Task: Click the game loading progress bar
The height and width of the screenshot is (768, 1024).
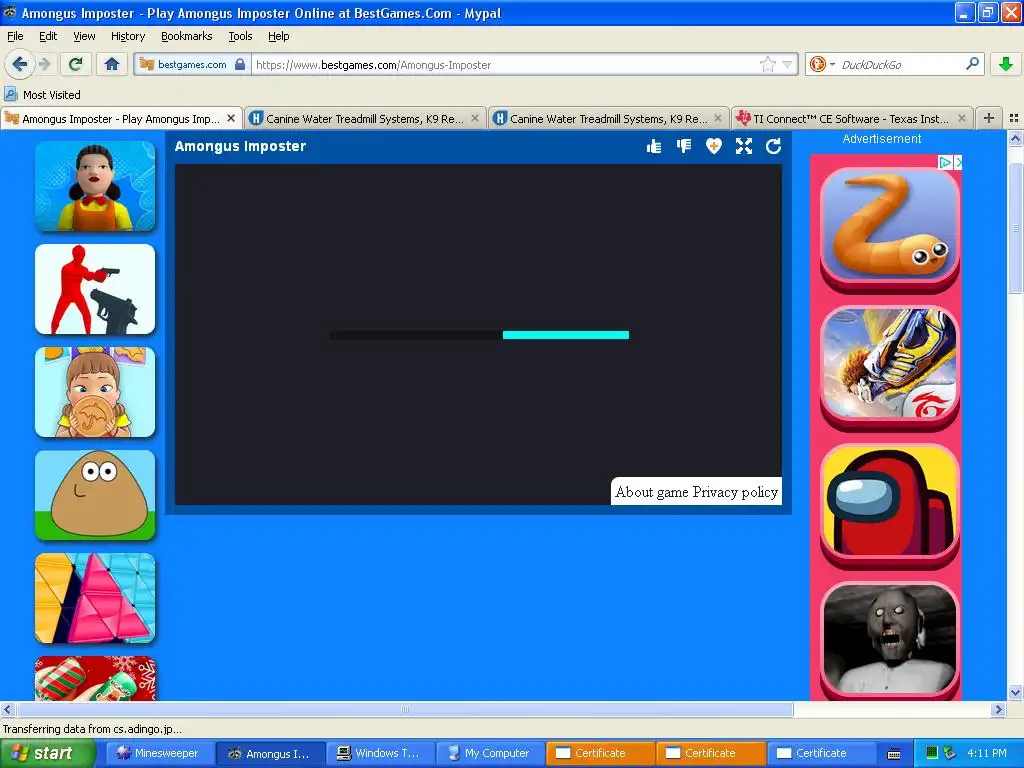Action: click(479, 335)
